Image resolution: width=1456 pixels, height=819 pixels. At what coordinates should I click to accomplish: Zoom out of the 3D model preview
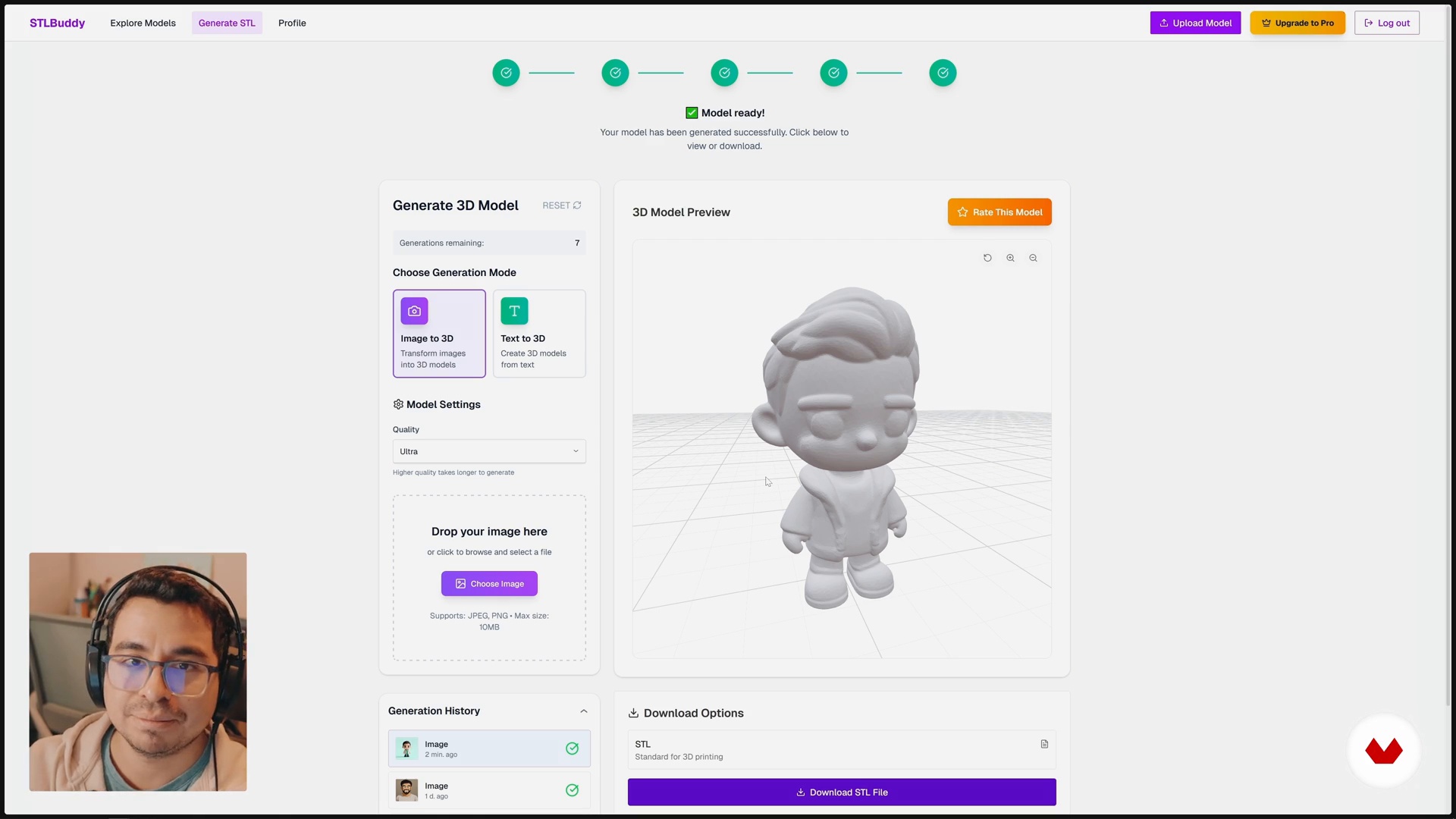(1033, 258)
